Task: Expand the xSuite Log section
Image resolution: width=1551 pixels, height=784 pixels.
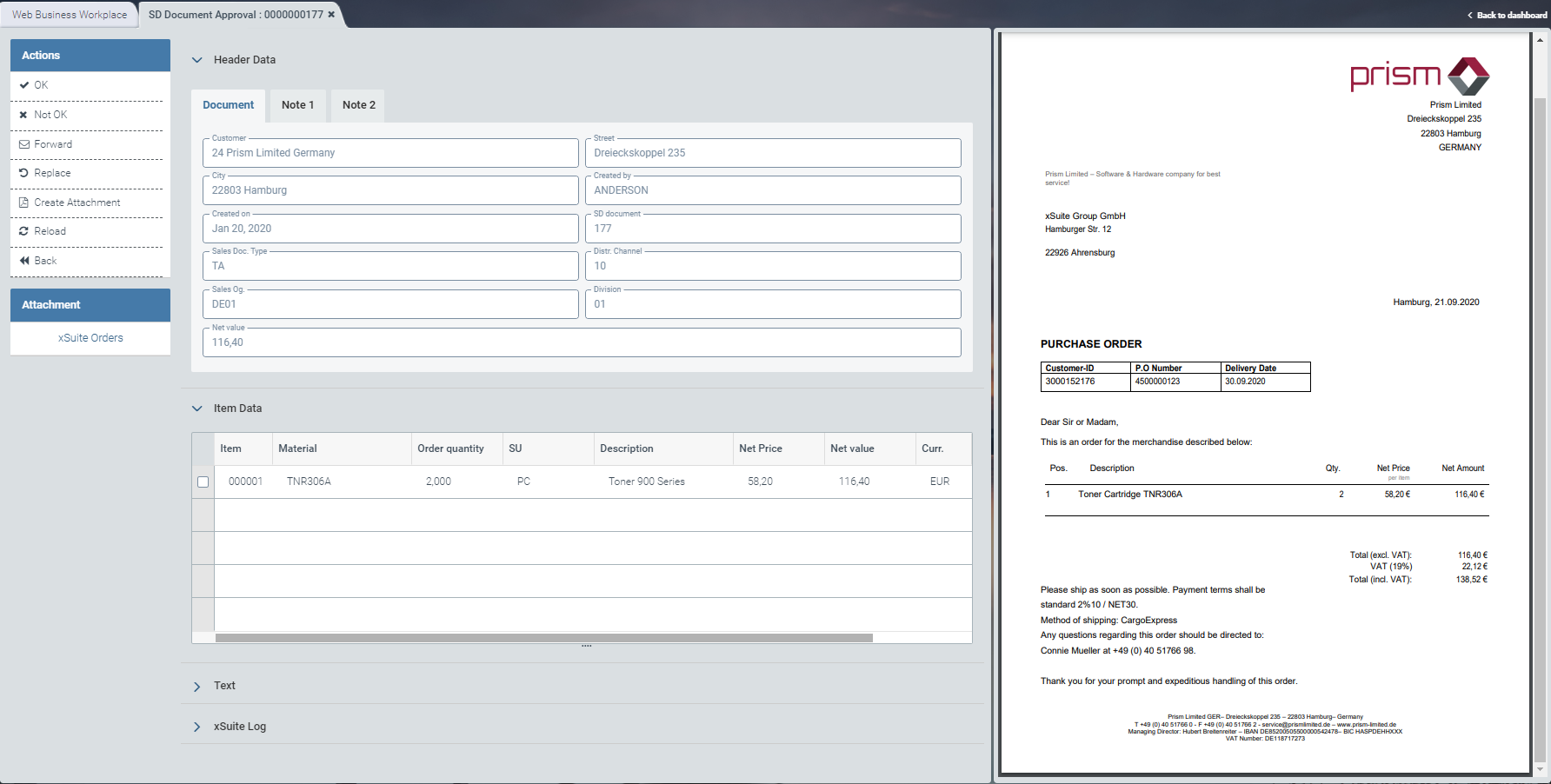Action: tap(197, 727)
